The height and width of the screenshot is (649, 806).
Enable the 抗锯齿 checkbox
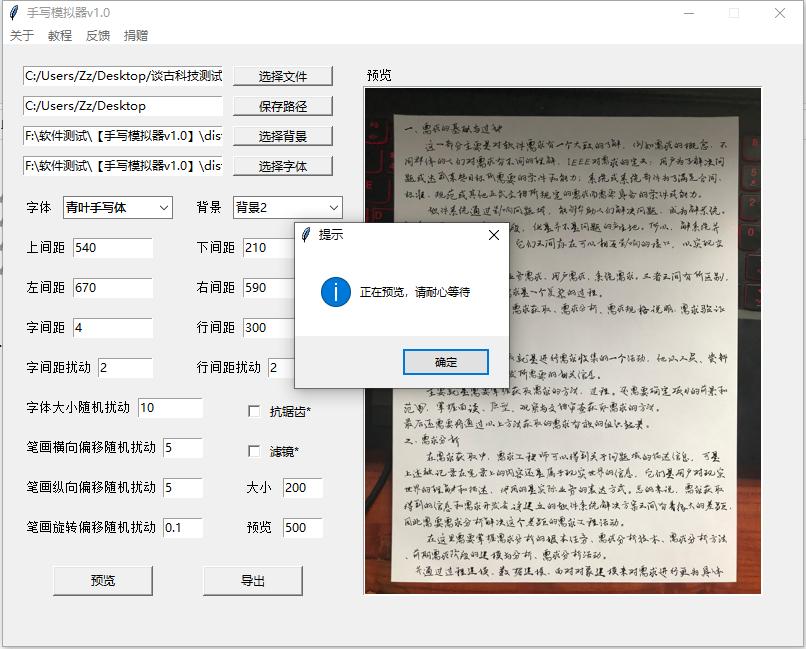point(254,411)
